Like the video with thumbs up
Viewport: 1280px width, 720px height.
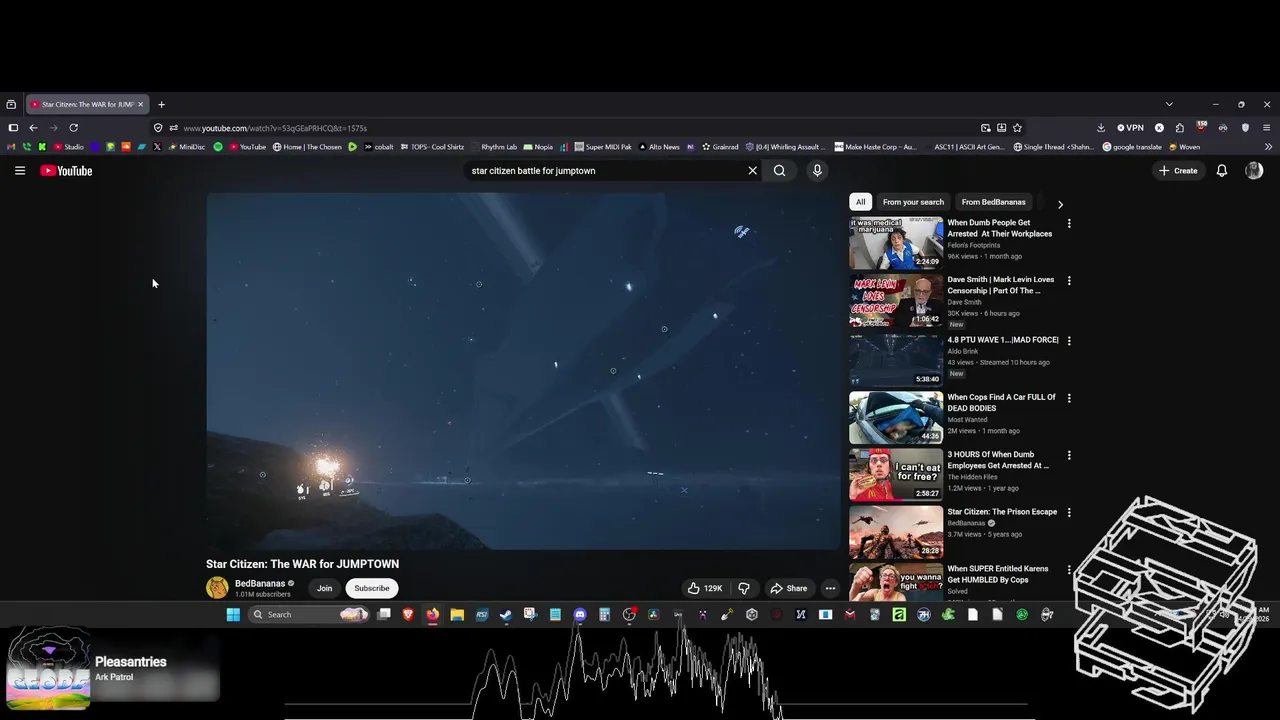704,588
